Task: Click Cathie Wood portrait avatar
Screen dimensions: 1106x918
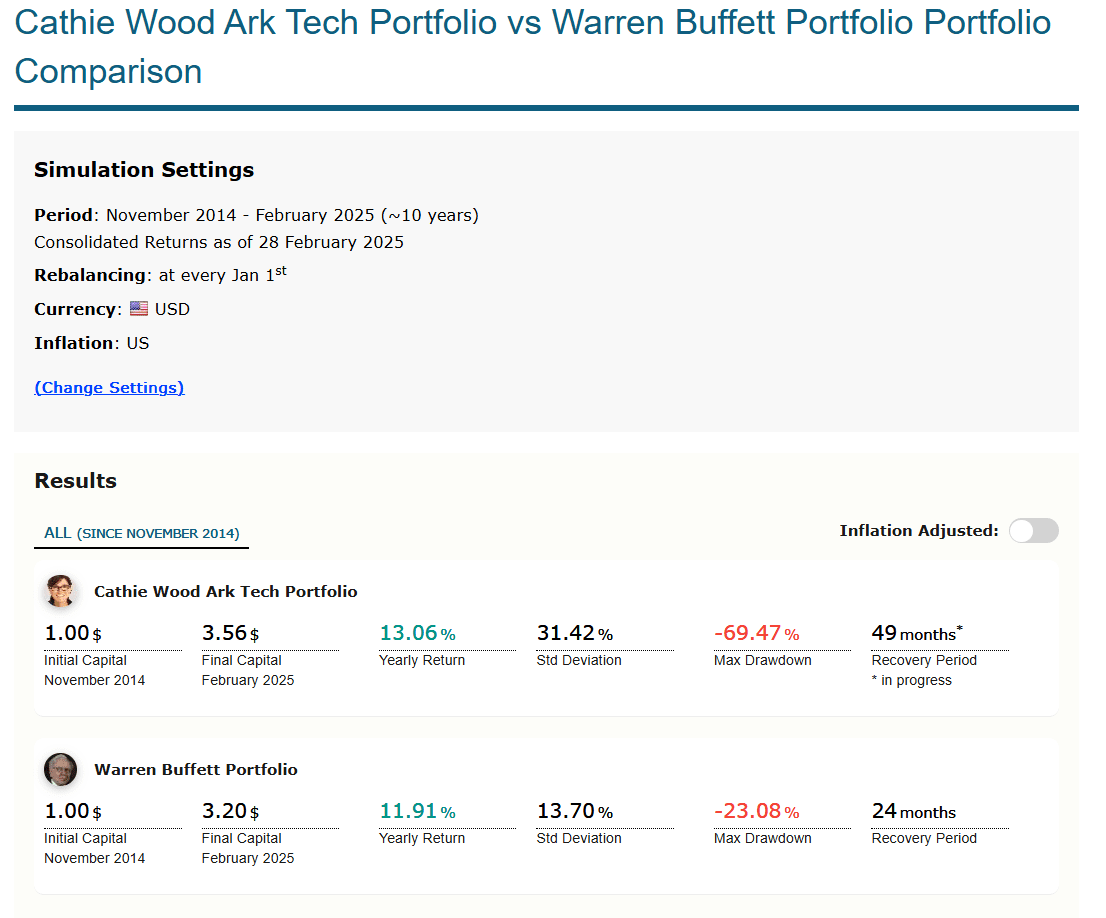Action: [61, 591]
